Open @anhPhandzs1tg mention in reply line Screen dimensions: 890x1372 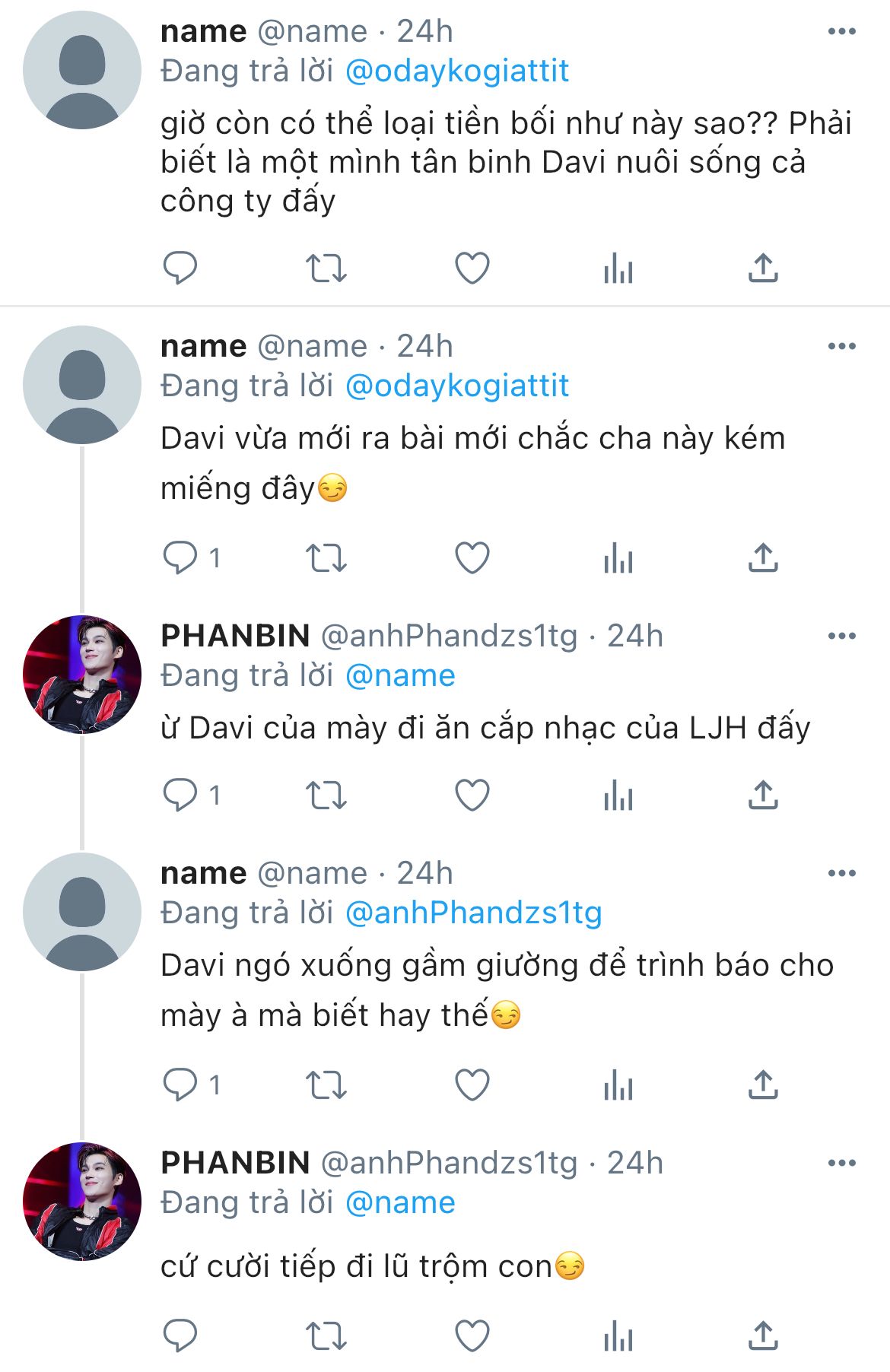click(x=473, y=913)
